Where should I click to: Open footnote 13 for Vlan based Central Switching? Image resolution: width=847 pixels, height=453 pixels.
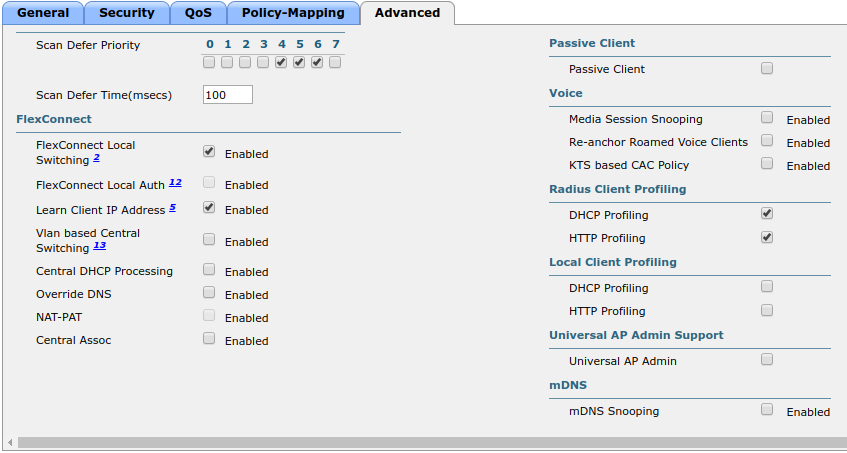point(99,246)
